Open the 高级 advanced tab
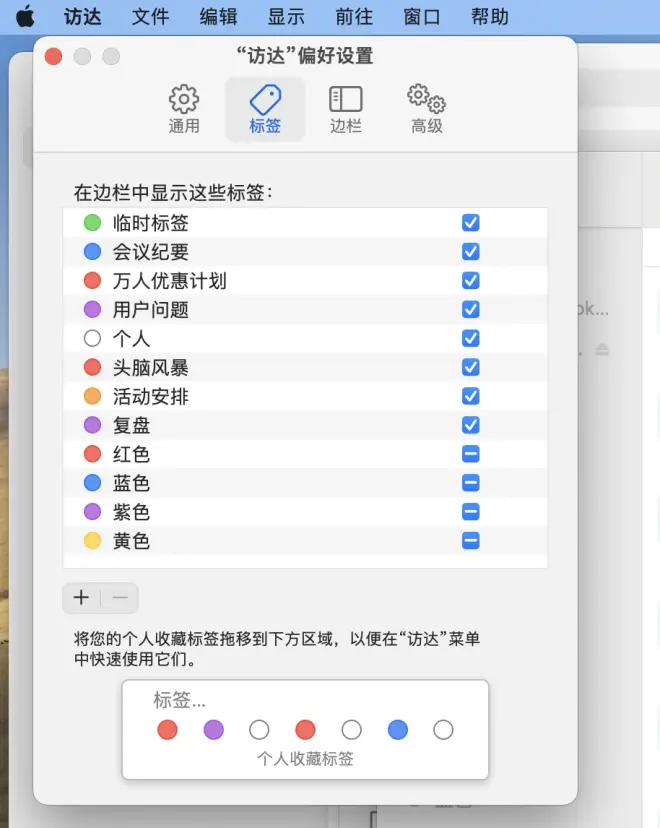The width and height of the screenshot is (660, 828). tap(427, 109)
